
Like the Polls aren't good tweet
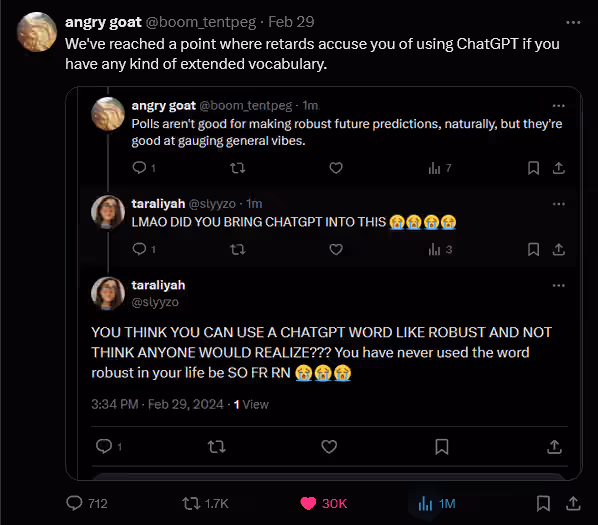pos(336,168)
